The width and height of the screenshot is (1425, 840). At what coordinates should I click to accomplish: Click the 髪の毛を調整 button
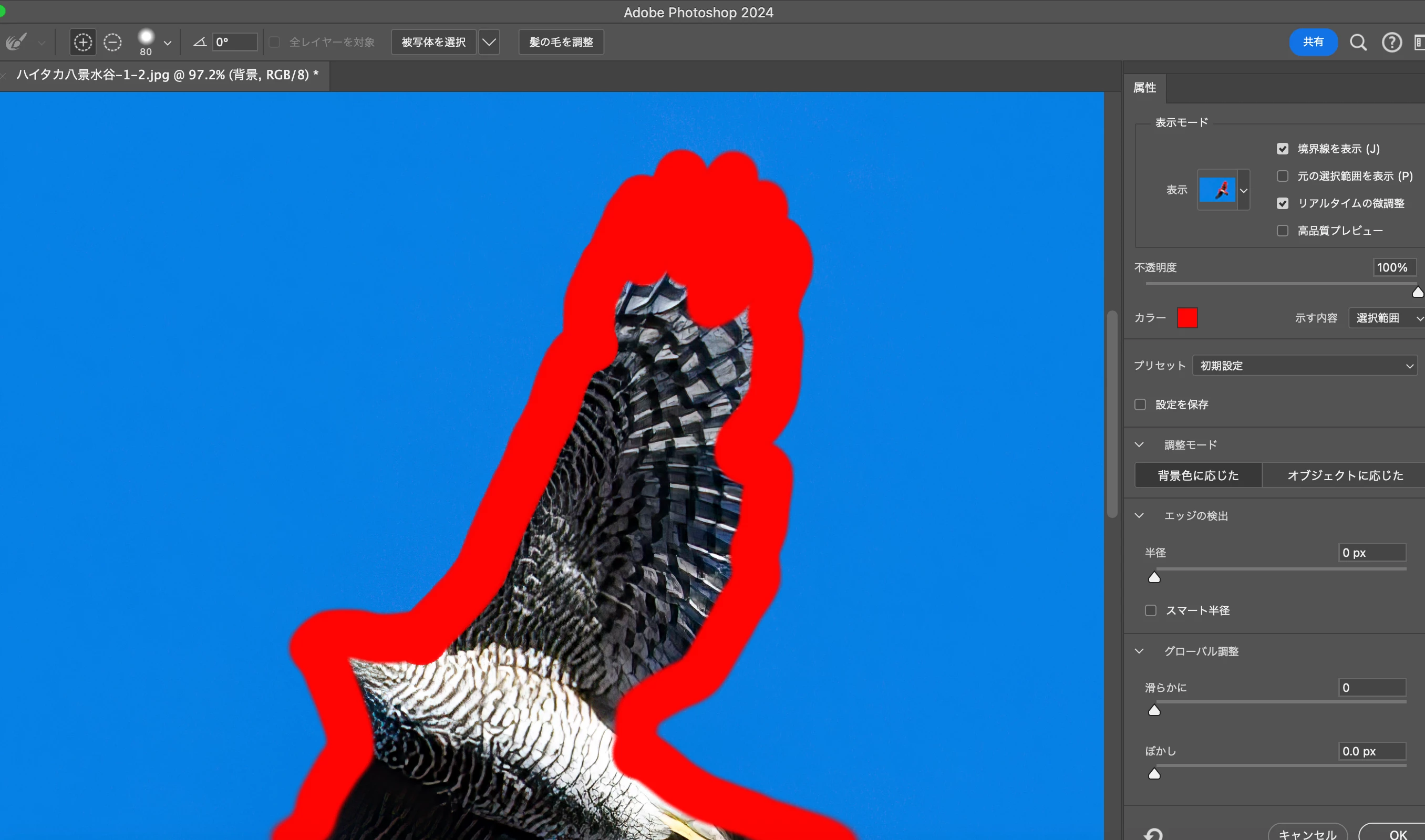click(561, 43)
